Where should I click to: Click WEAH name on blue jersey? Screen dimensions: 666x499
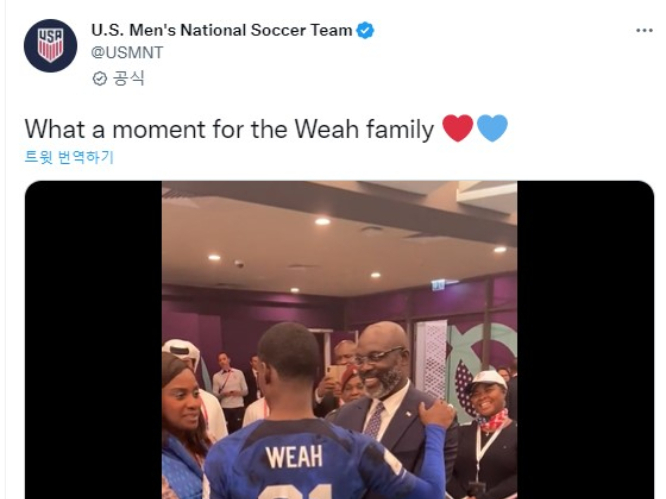pyautogui.click(x=294, y=457)
